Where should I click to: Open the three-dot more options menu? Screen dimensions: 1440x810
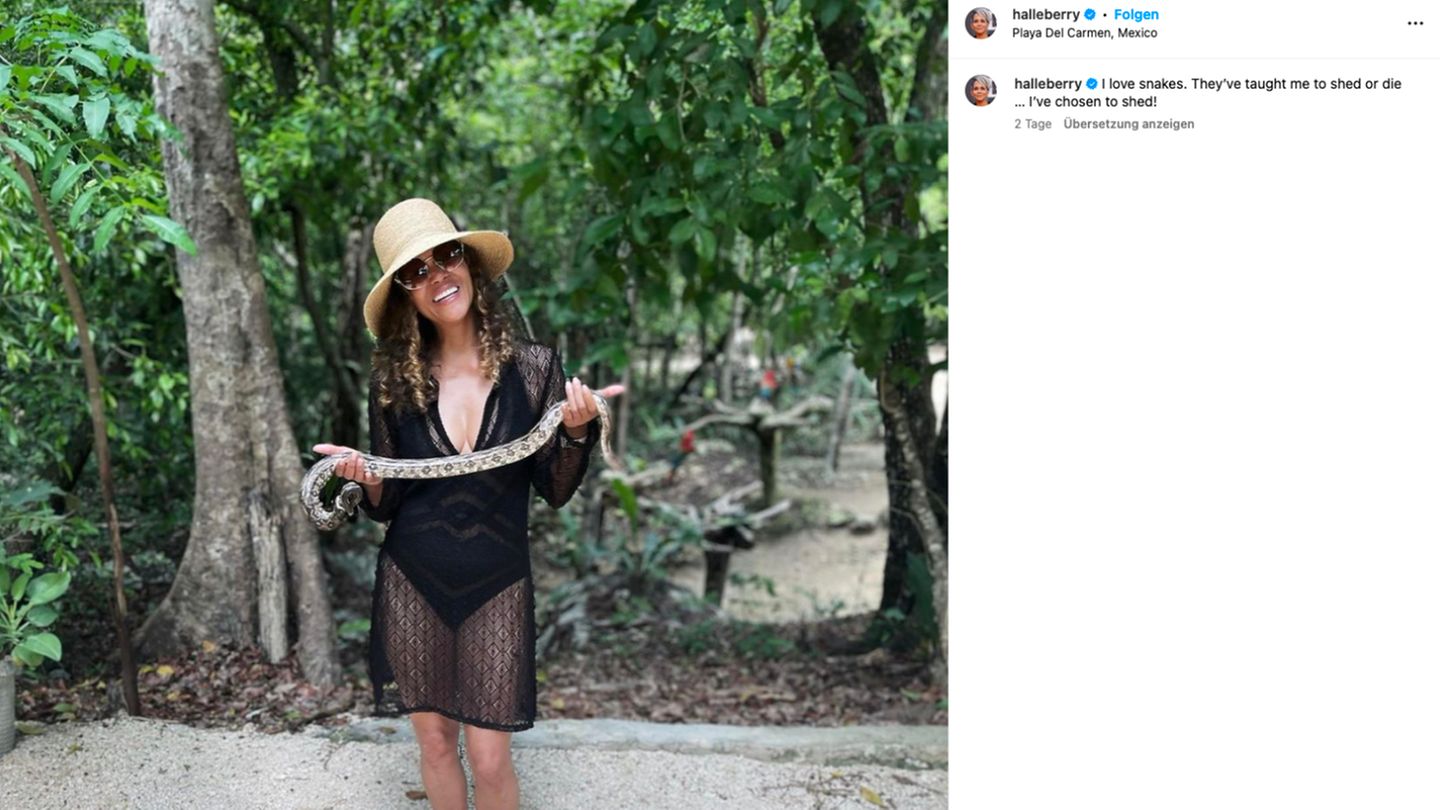[1415, 24]
